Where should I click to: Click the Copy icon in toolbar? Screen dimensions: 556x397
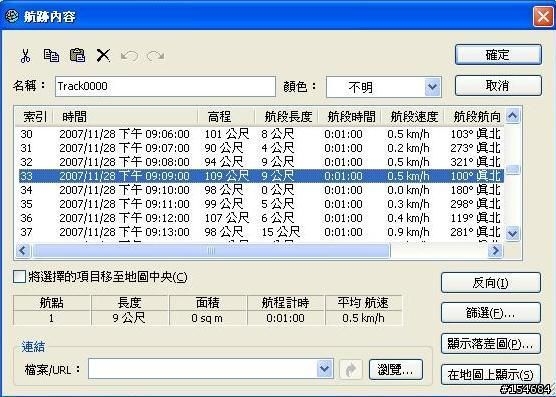(51, 56)
